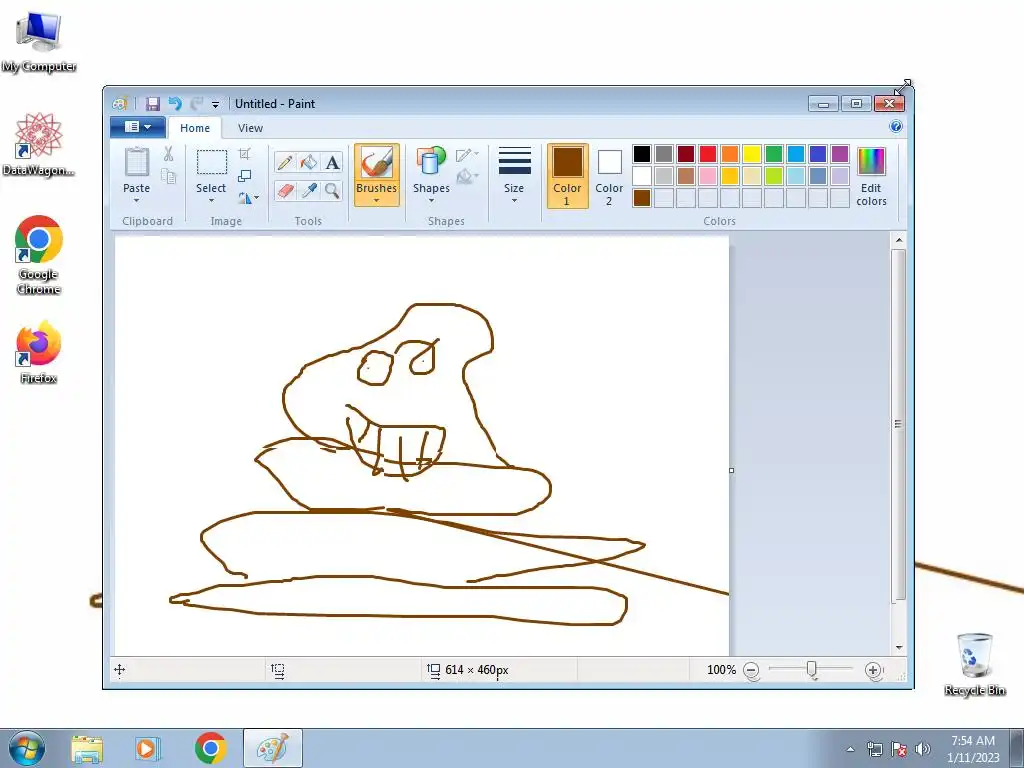Image resolution: width=1024 pixels, height=768 pixels.
Task: Open the DataWagon desktop shortcut
Action: [38, 144]
